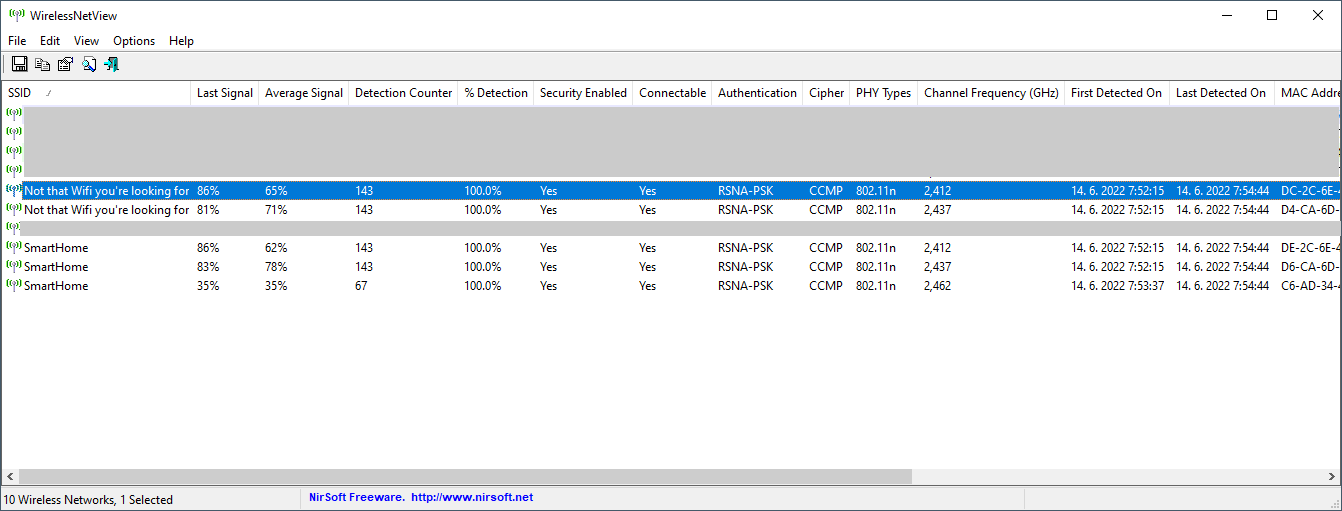The height and width of the screenshot is (511, 1342).
Task: Click the WirelessNetView title bar app icon
Action: [x=16, y=15]
